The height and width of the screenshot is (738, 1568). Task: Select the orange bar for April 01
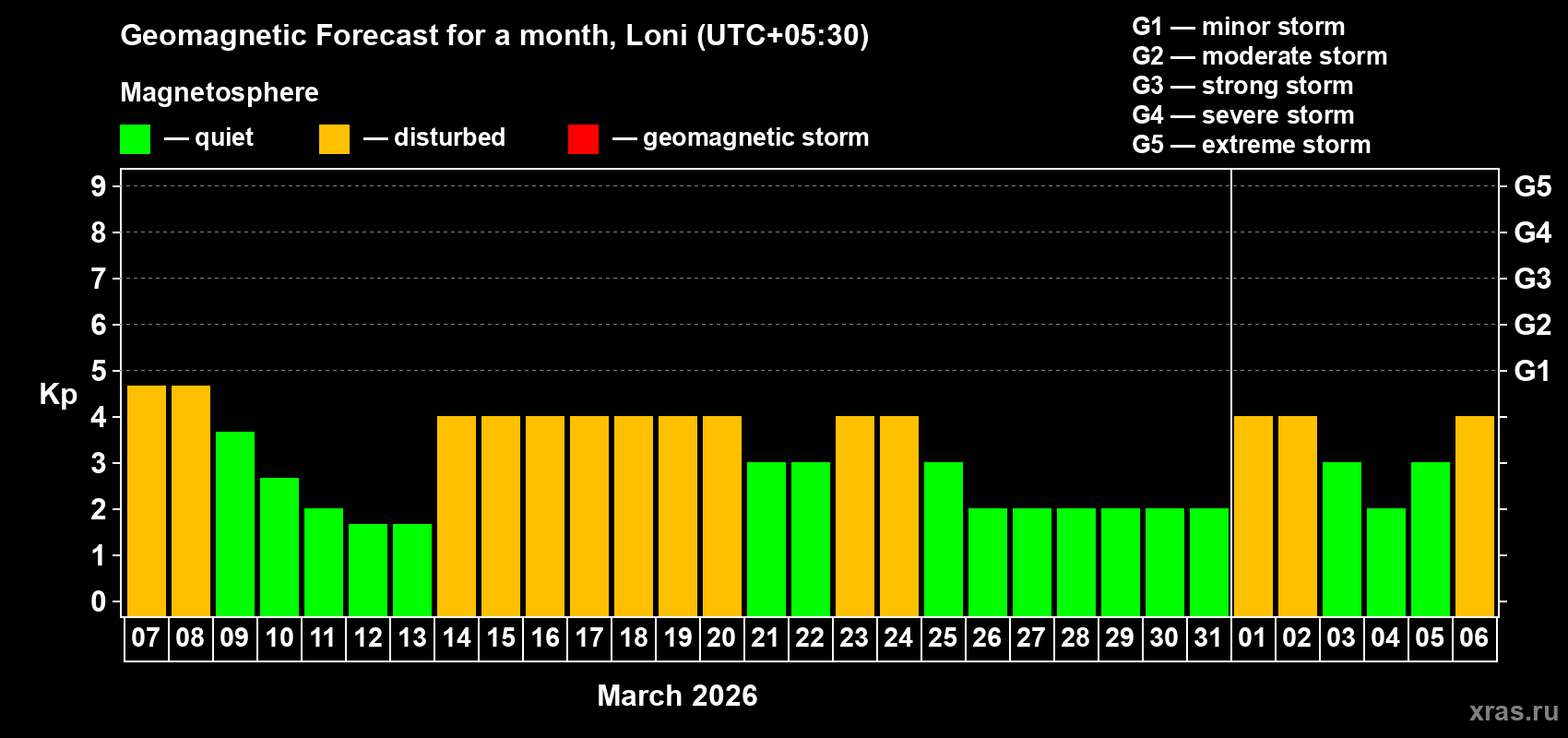click(x=1253, y=517)
